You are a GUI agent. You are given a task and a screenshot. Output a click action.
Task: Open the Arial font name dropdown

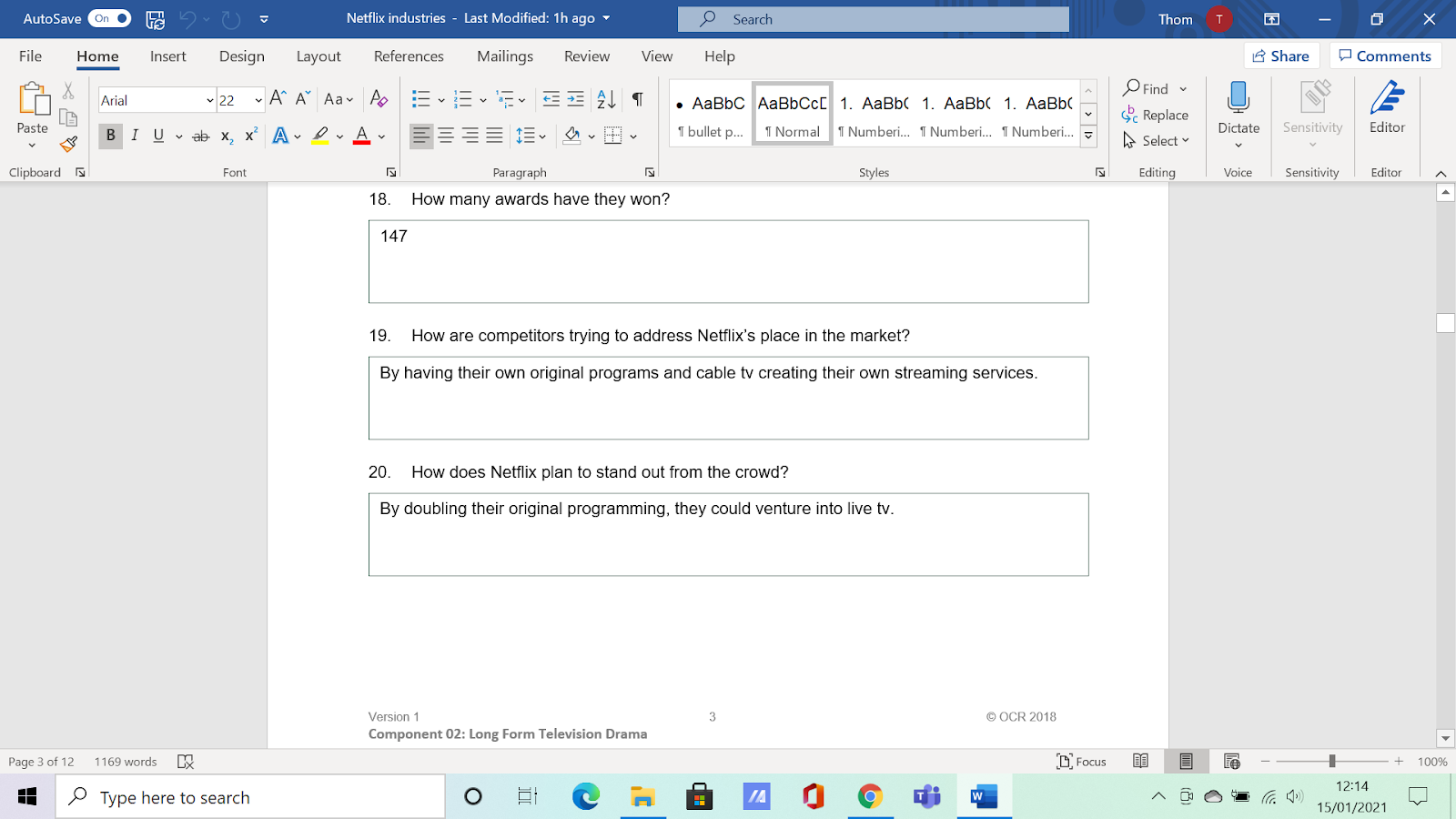click(x=209, y=100)
